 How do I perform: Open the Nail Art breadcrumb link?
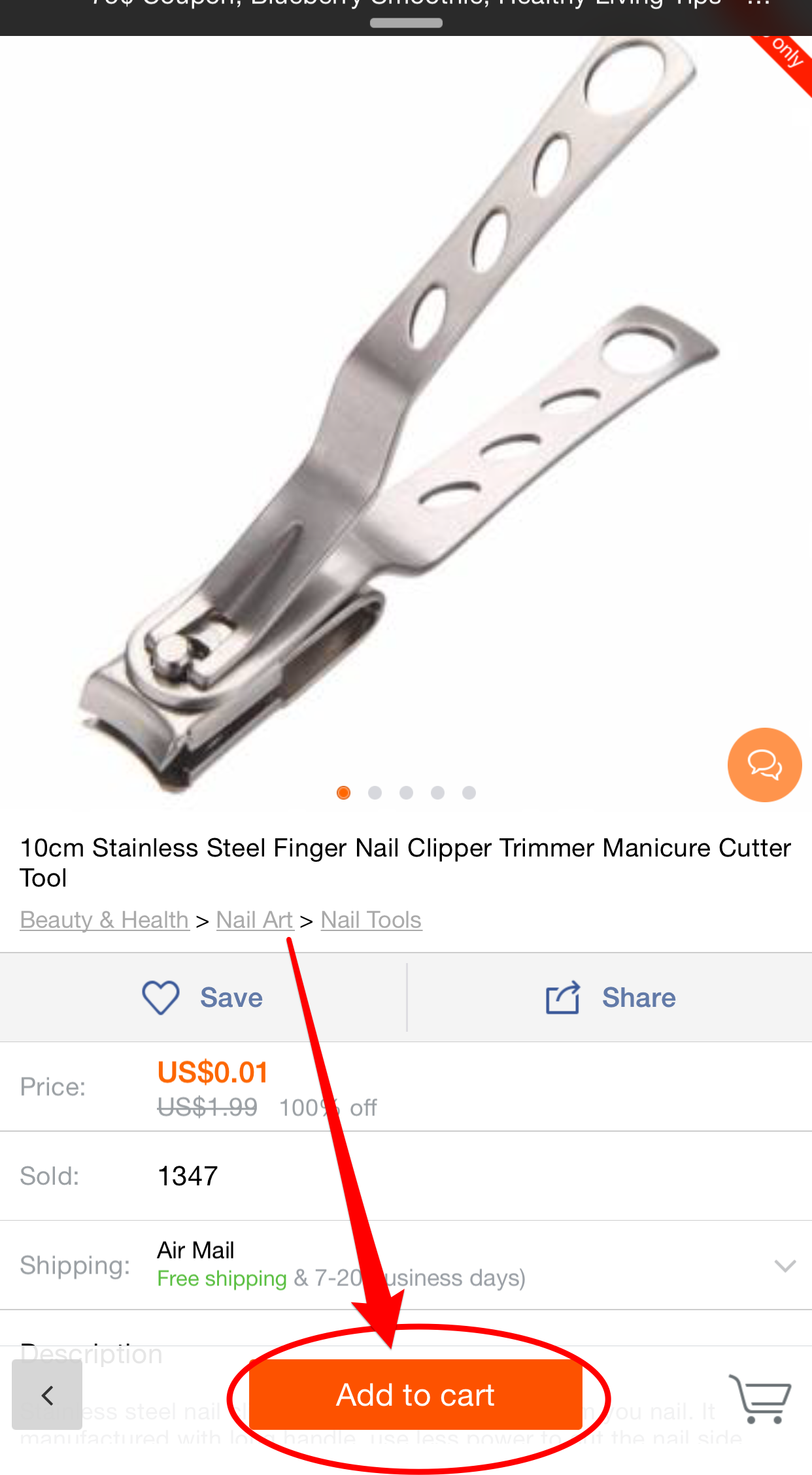tap(254, 920)
